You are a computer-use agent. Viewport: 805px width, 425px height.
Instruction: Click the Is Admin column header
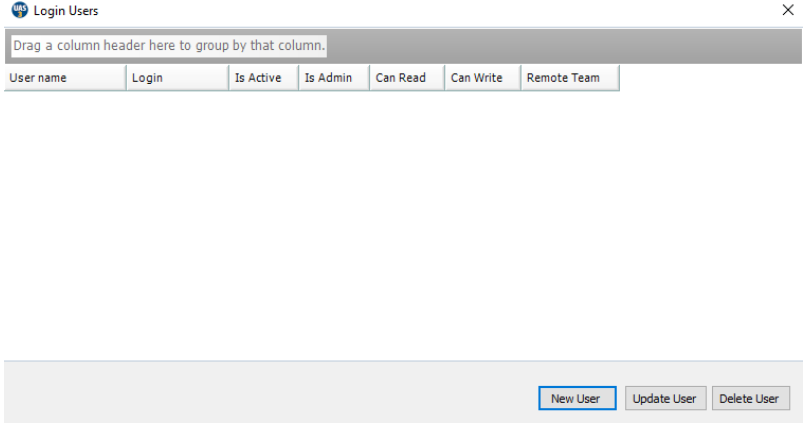(333, 78)
